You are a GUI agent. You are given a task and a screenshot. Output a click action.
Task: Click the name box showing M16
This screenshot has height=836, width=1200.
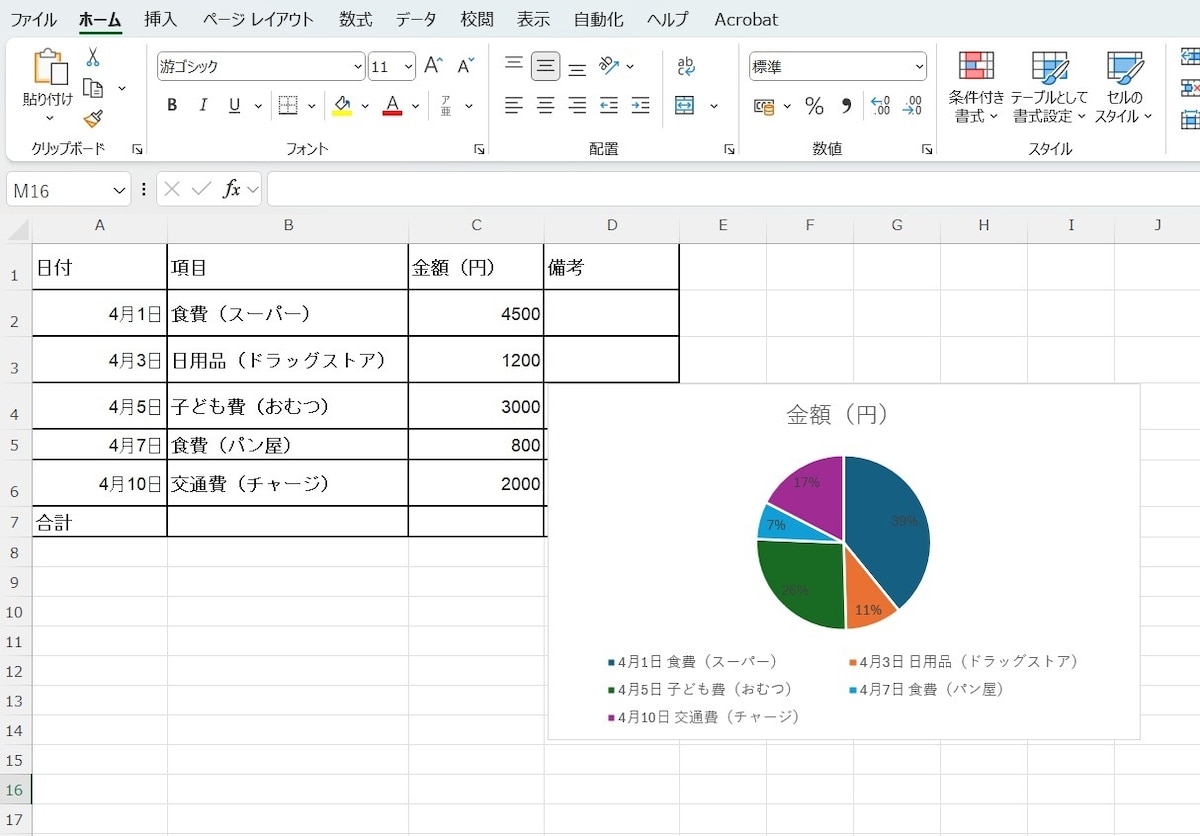click(55, 190)
